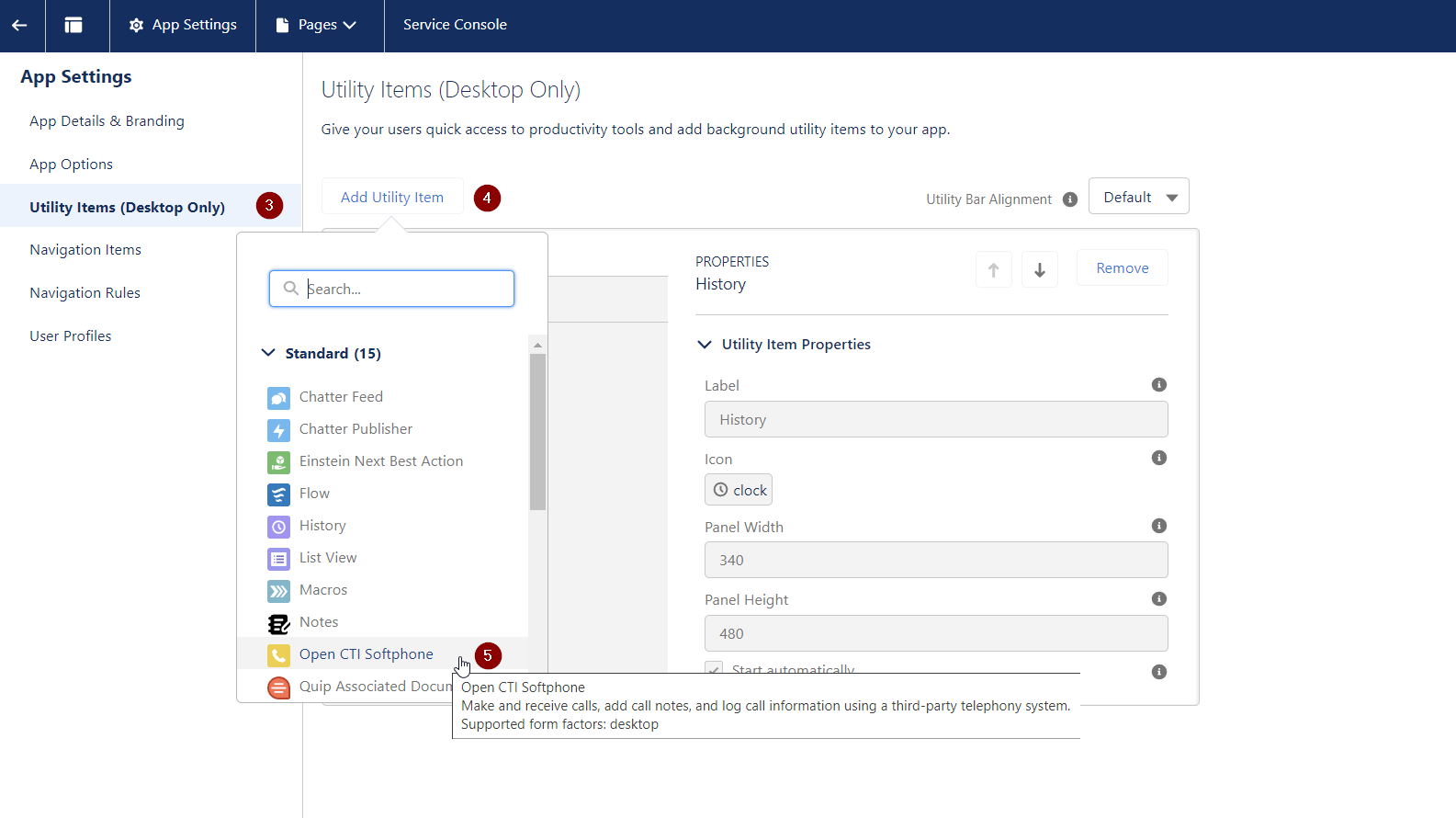Open Navigation Items settings
Image resolution: width=1456 pixels, height=818 pixels.
(85, 250)
